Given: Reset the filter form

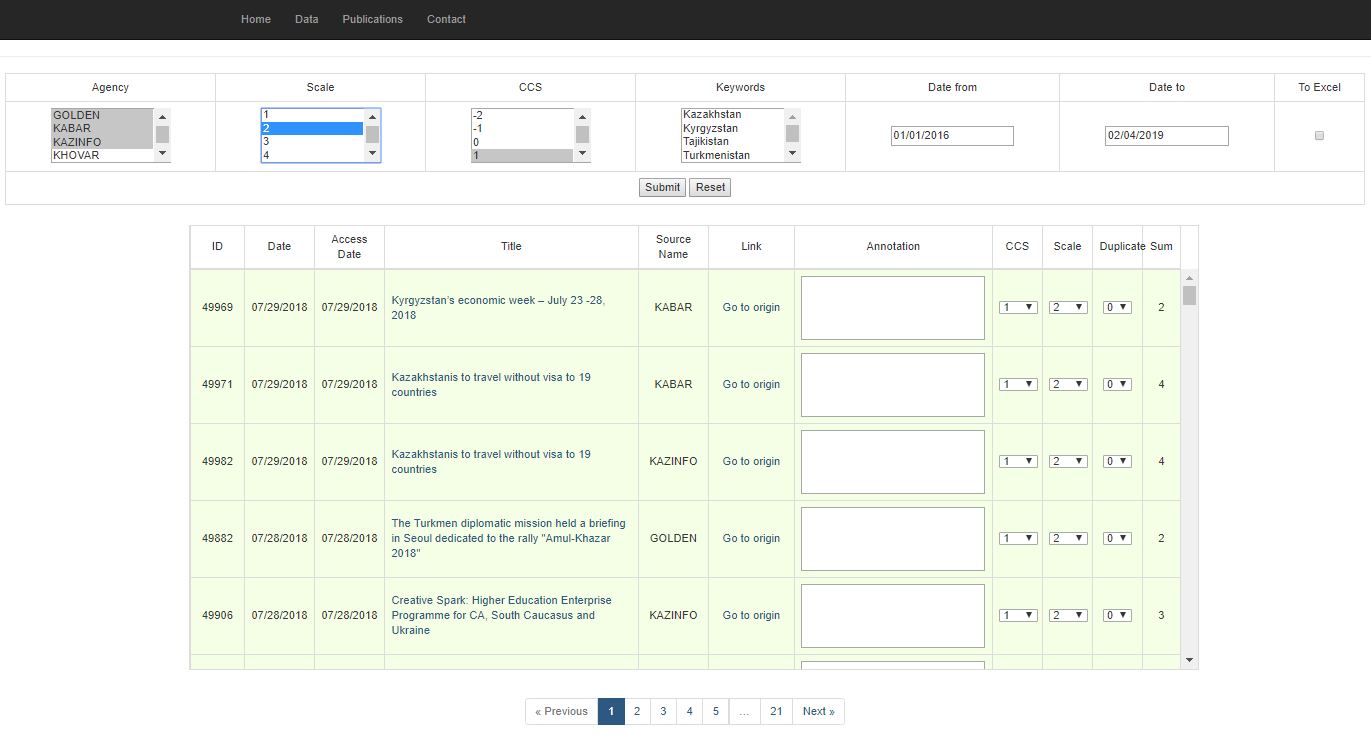Looking at the screenshot, I should point(710,187).
